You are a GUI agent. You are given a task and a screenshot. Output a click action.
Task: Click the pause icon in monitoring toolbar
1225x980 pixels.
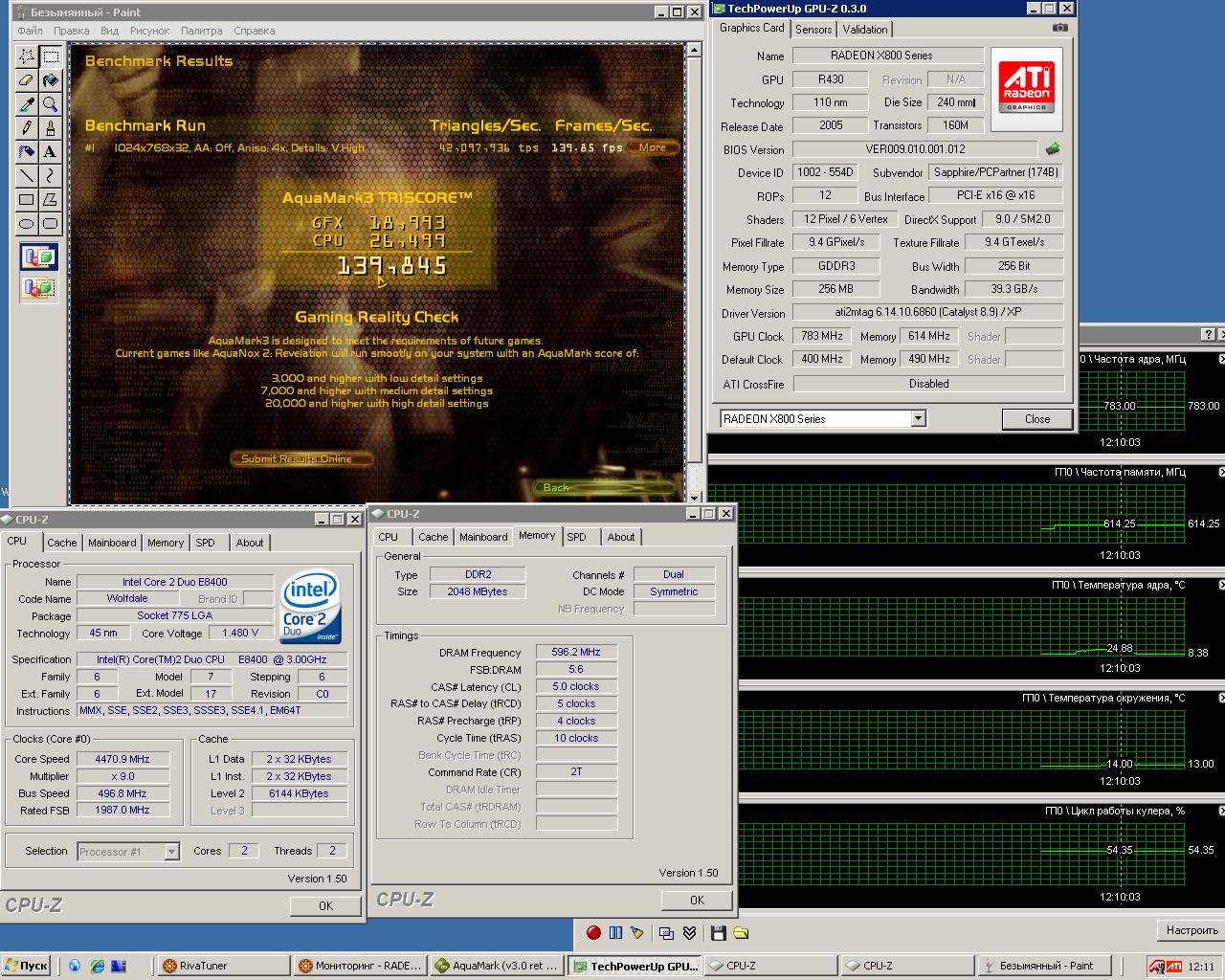click(x=615, y=932)
